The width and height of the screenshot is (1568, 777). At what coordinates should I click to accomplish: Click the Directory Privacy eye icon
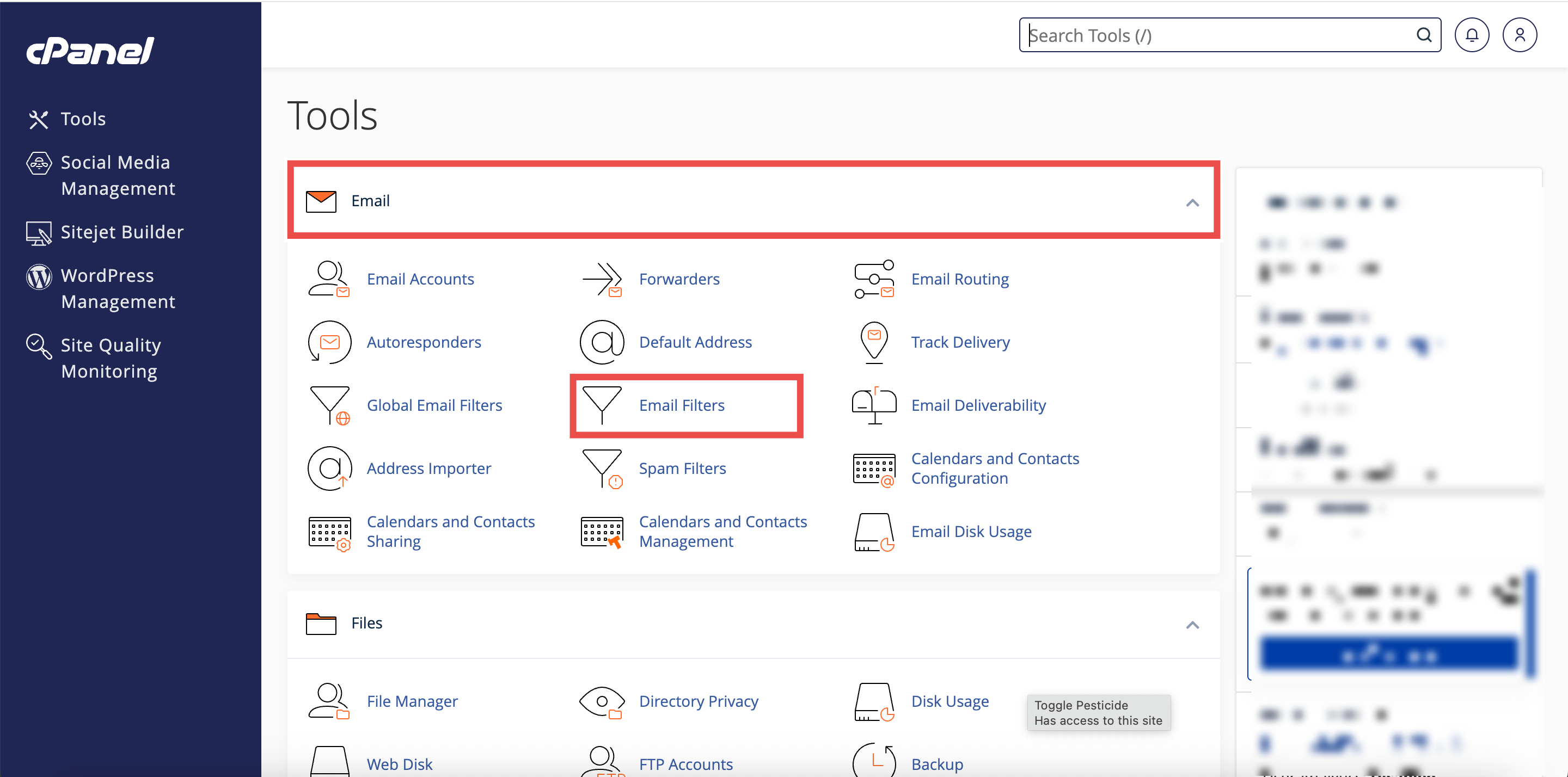click(x=602, y=701)
